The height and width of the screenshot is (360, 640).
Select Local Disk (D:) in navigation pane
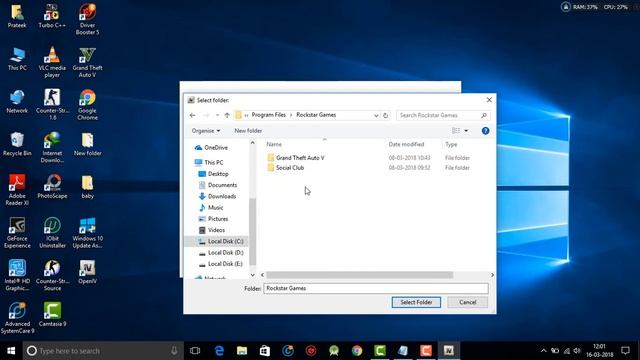pyautogui.click(x=225, y=253)
